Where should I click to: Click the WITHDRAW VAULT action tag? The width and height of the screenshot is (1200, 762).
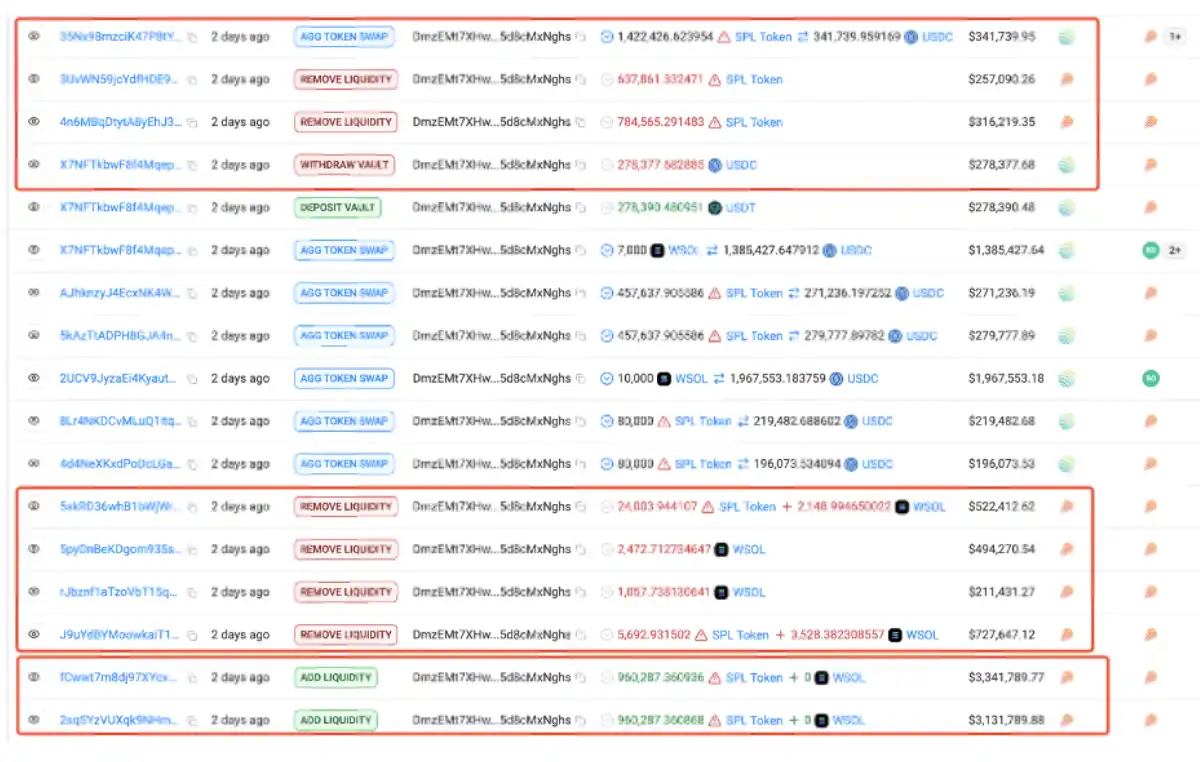[344, 165]
